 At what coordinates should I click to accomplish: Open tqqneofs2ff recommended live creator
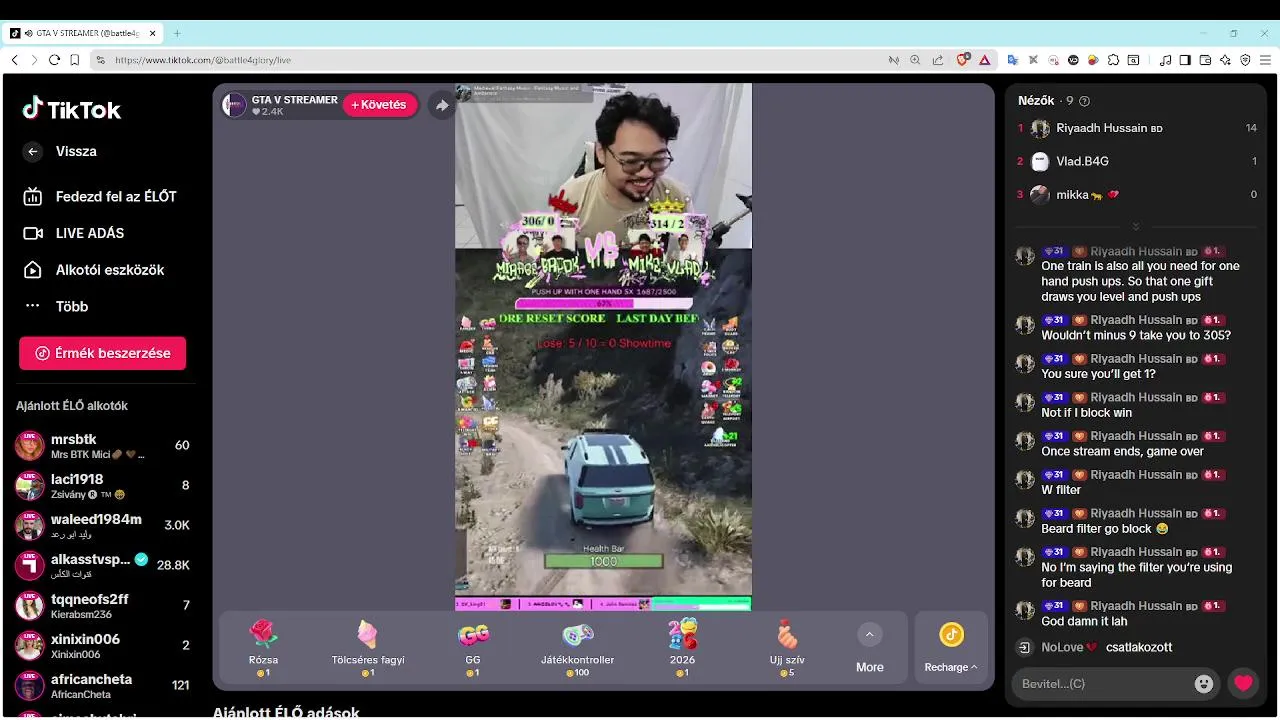(x=103, y=606)
